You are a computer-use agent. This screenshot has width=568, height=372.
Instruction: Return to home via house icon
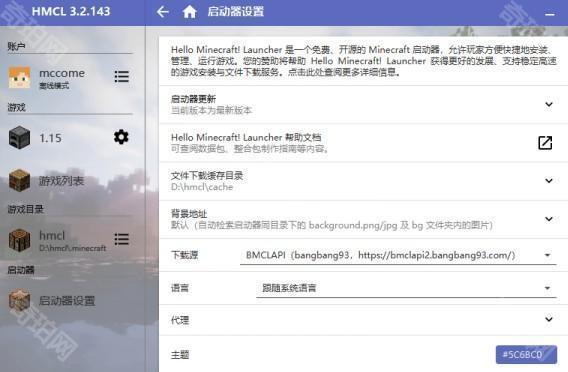pyautogui.click(x=189, y=12)
